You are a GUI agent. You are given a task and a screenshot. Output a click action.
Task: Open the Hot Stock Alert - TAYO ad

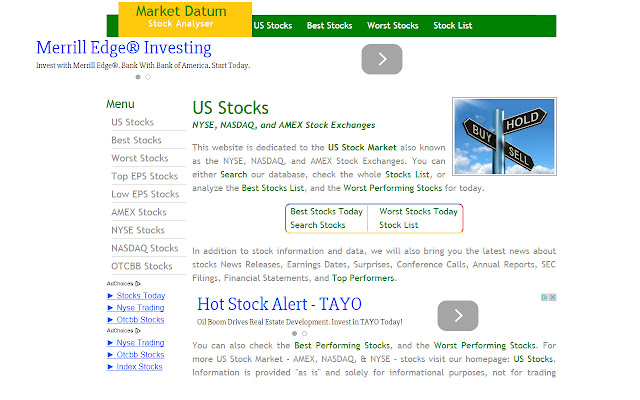[279, 304]
